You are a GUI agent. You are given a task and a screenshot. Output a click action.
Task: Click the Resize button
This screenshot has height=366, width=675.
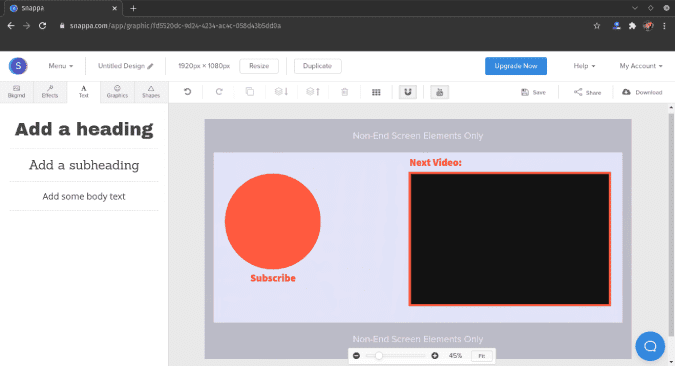(259, 66)
